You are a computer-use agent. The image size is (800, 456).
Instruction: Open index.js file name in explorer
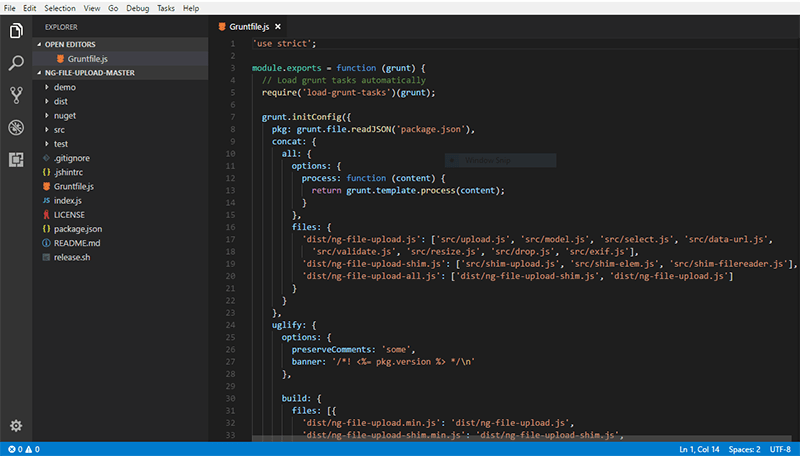68,200
